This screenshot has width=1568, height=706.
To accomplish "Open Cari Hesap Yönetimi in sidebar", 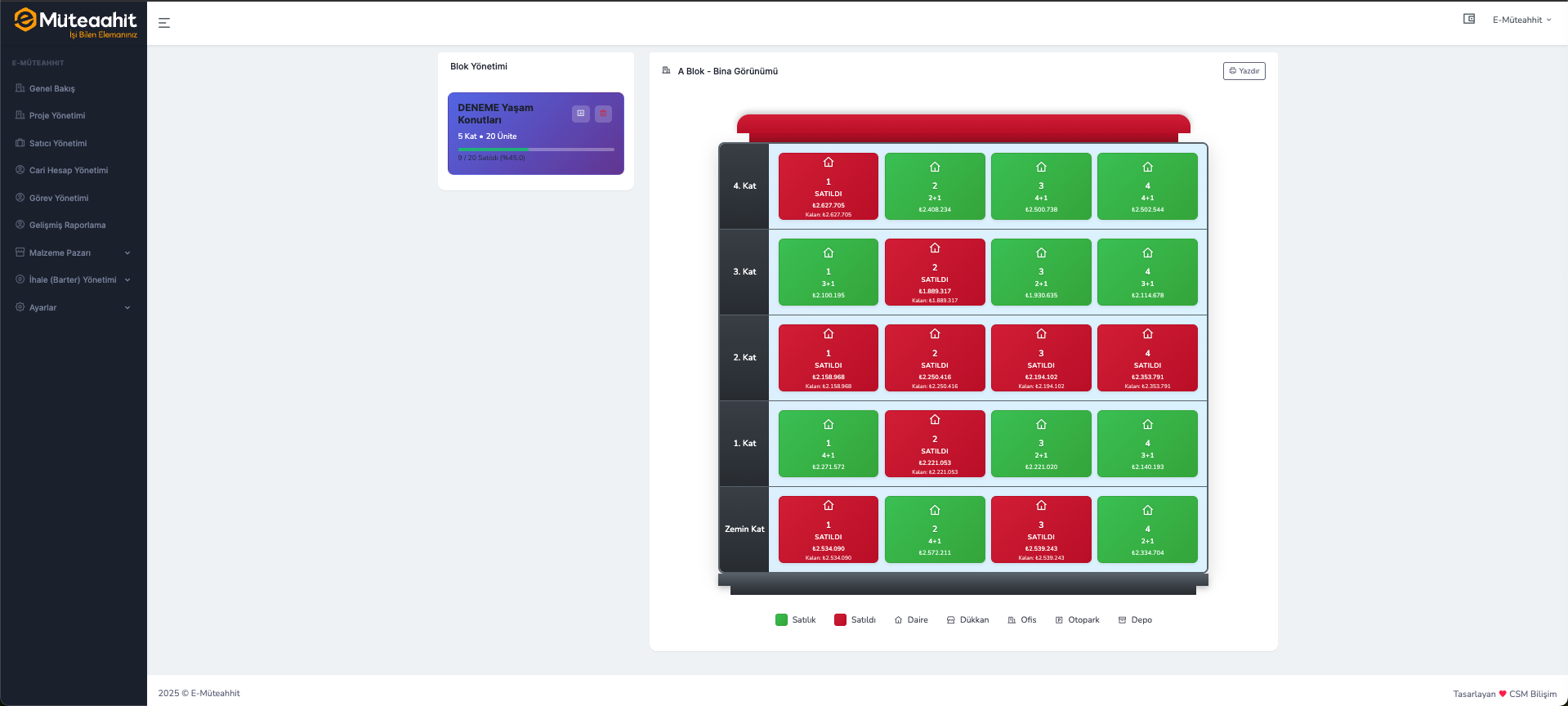I will [x=69, y=170].
